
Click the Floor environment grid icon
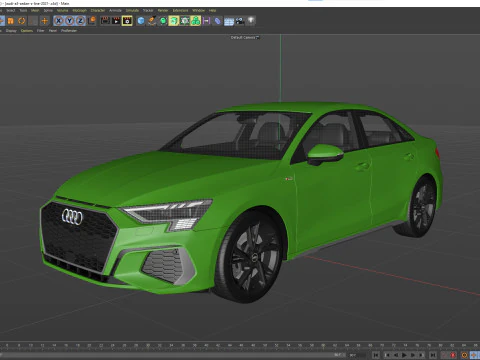click(x=229, y=22)
